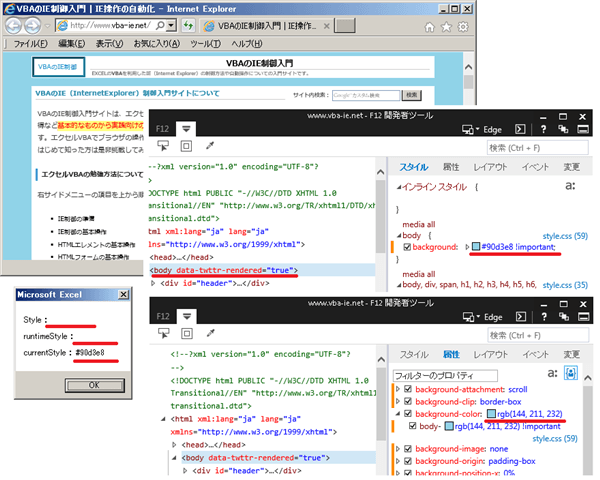Toggle background-clip checkbox

coord(408,402)
